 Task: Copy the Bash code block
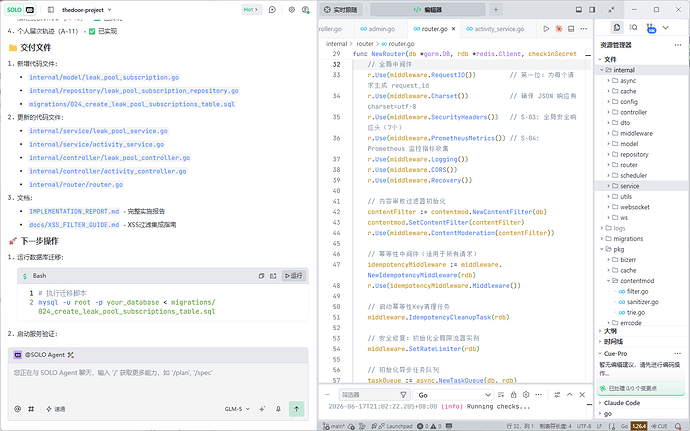pos(261,276)
